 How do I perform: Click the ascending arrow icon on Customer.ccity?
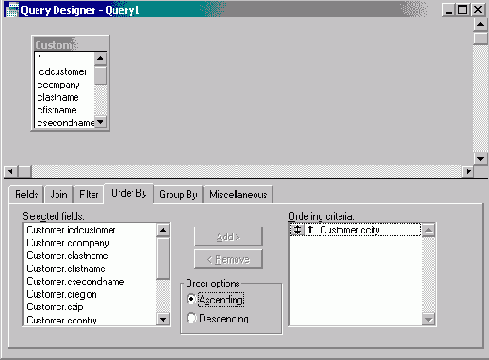coord(310,230)
